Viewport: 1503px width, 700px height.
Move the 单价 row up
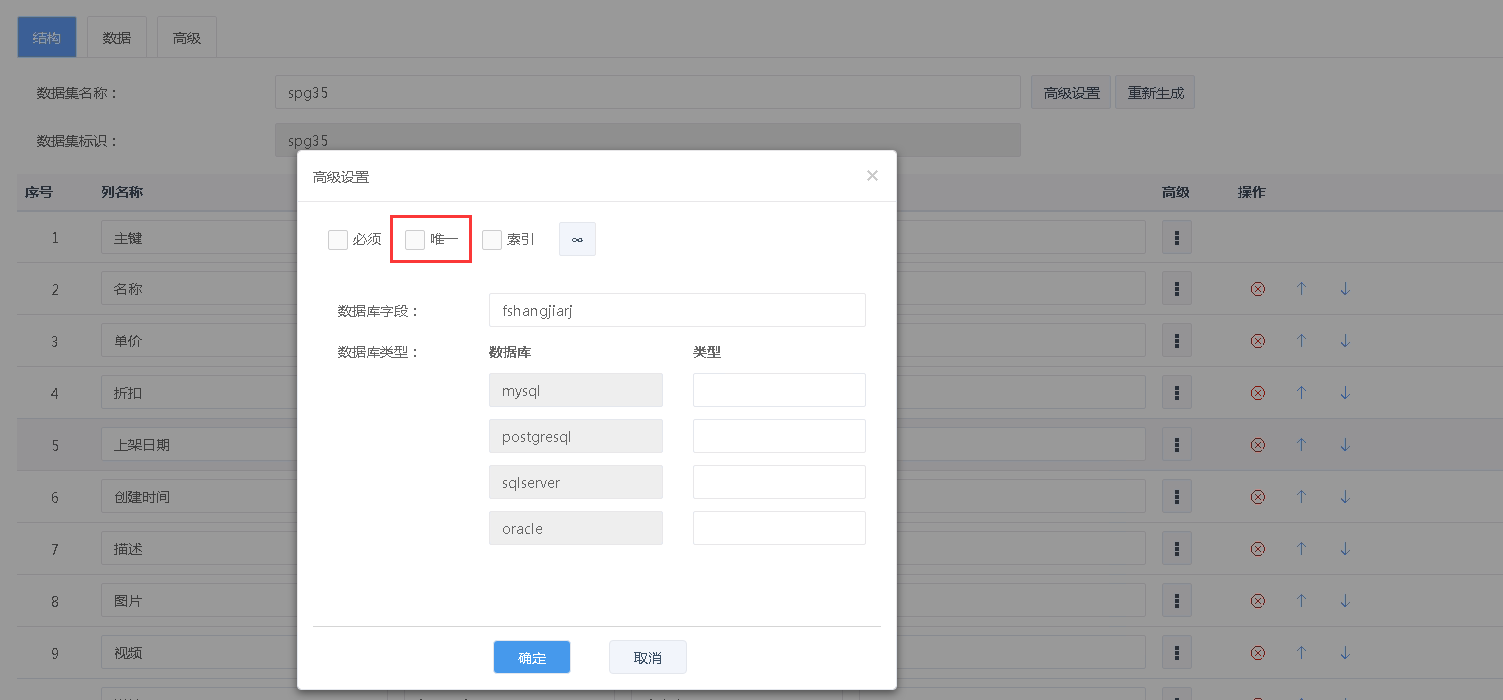[1301, 341]
